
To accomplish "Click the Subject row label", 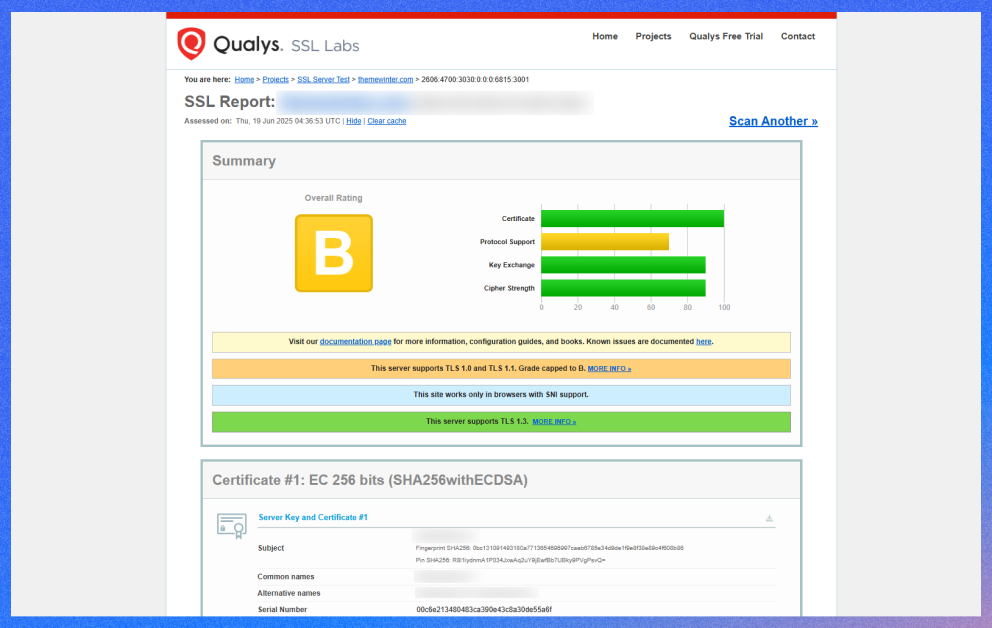I will [271, 548].
